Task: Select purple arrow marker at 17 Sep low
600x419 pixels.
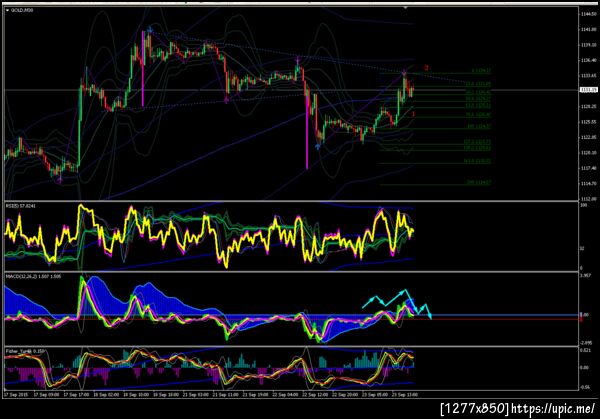Action: 59,179
